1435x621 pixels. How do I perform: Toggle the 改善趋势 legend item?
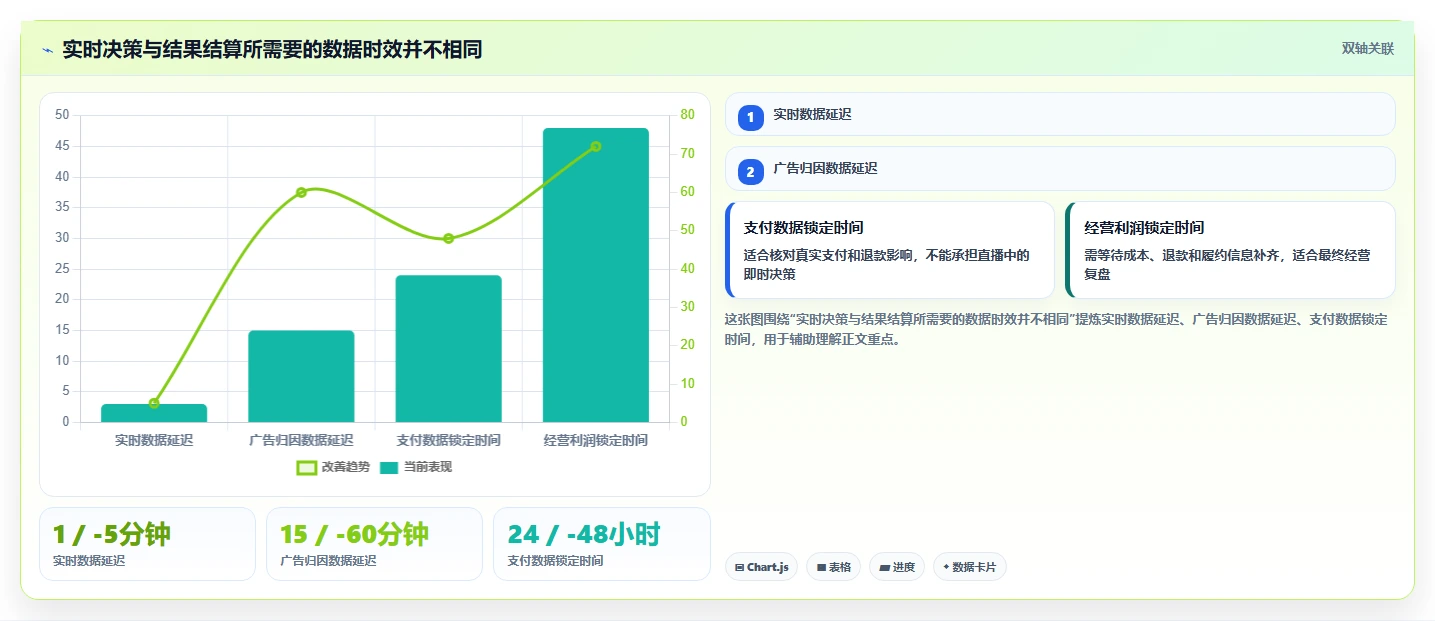click(x=333, y=467)
